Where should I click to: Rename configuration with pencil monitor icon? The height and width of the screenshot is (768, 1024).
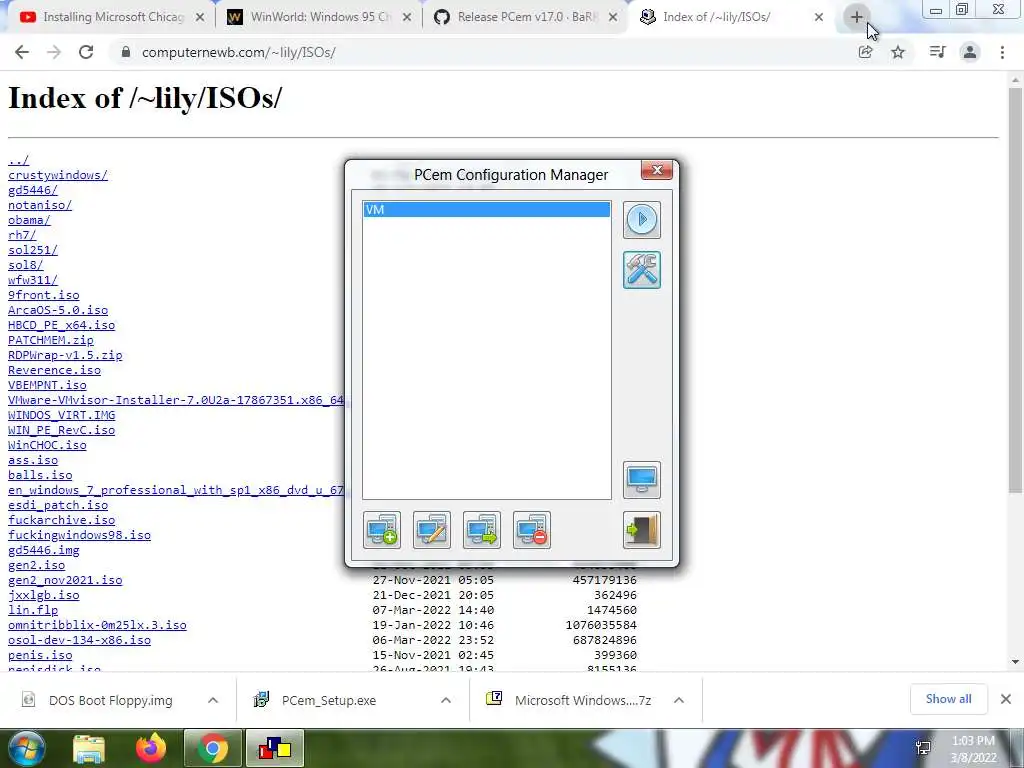pos(432,530)
